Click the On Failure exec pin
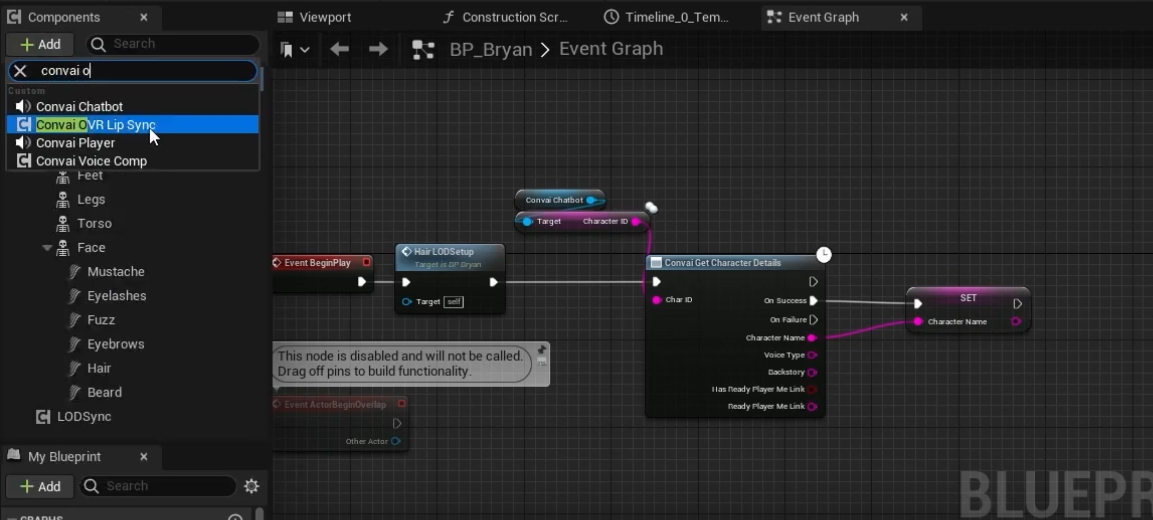The image size is (1153, 520). click(x=813, y=320)
